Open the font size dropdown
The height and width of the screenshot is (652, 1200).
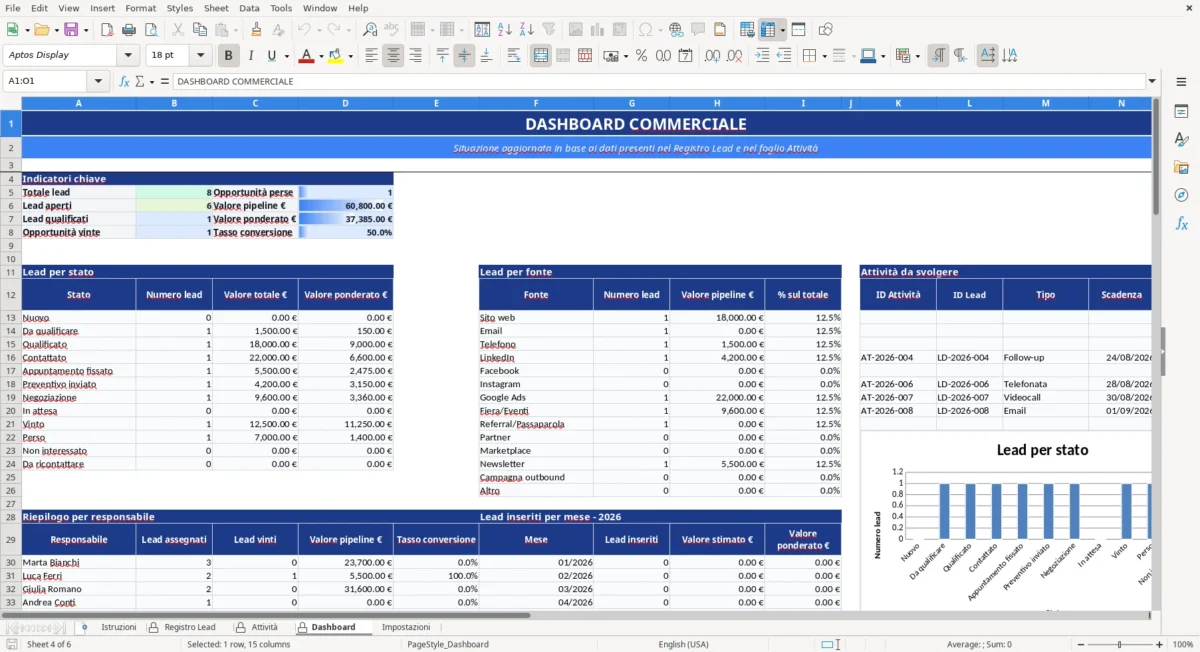pos(200,56)
